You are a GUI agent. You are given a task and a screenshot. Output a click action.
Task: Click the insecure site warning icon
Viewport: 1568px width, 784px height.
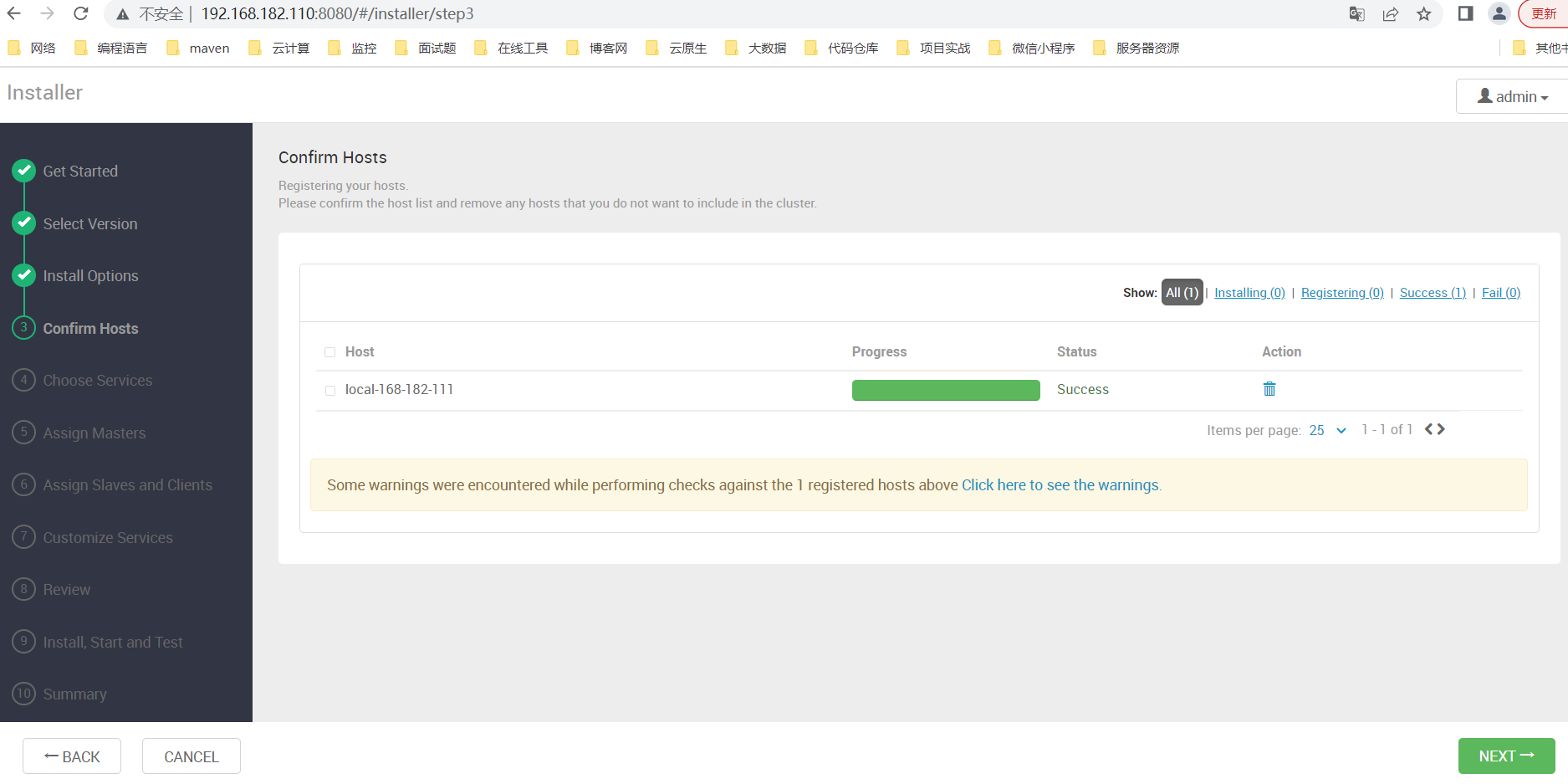point(123,14)
